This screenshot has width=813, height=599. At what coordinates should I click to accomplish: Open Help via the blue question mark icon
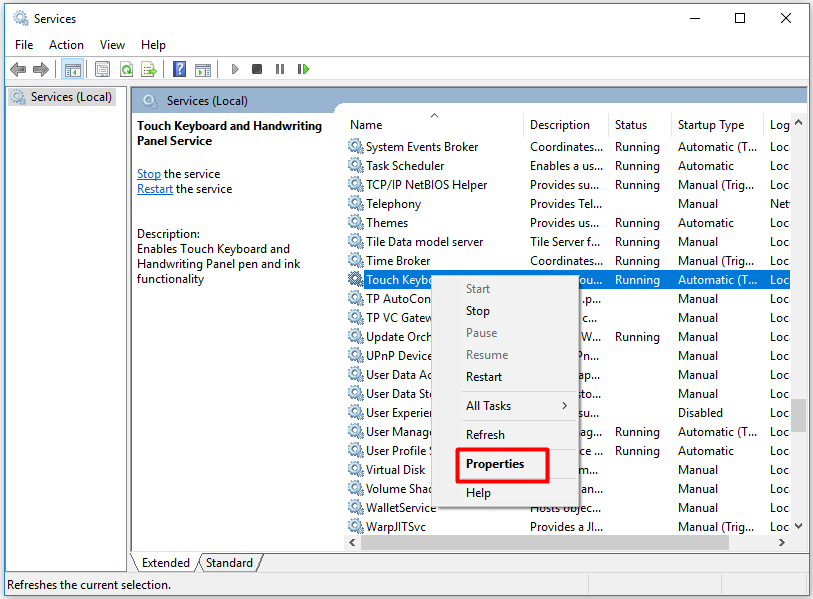coord(179,69)
